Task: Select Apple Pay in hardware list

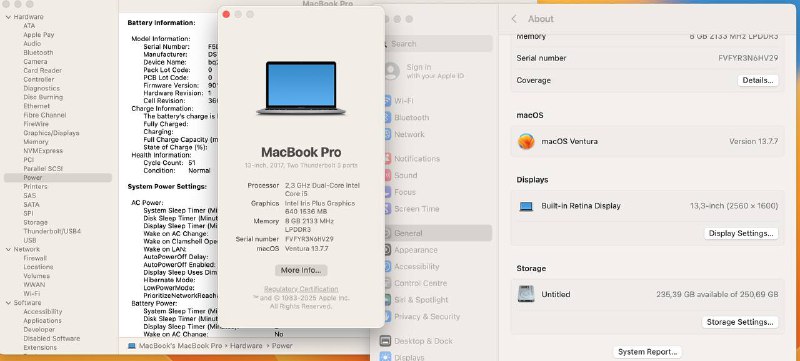Action: [x=39, y=35]
